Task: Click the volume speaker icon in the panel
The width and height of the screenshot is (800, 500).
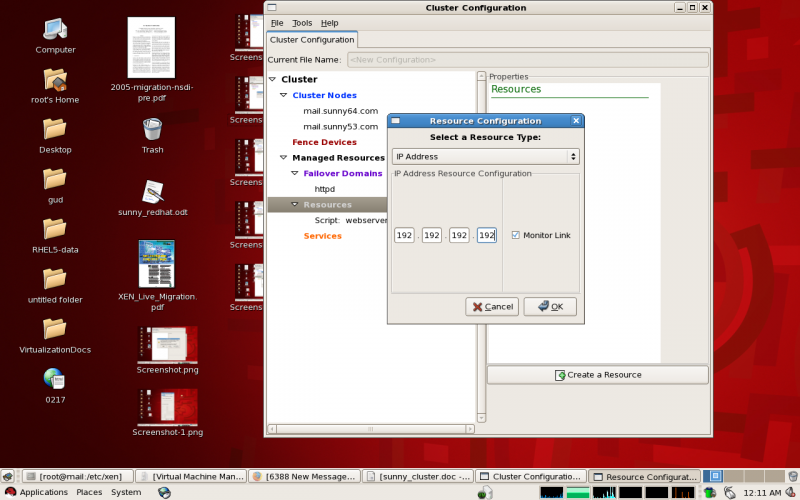Action: tap(791, 492)
